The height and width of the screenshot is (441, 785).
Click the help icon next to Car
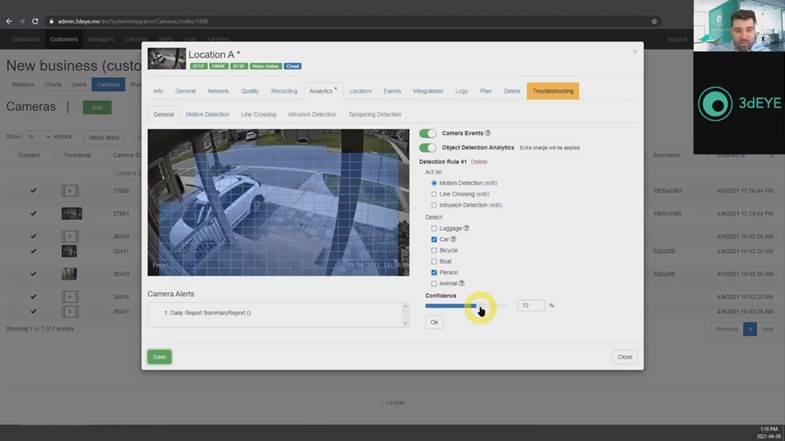click(x=453, y=239)
